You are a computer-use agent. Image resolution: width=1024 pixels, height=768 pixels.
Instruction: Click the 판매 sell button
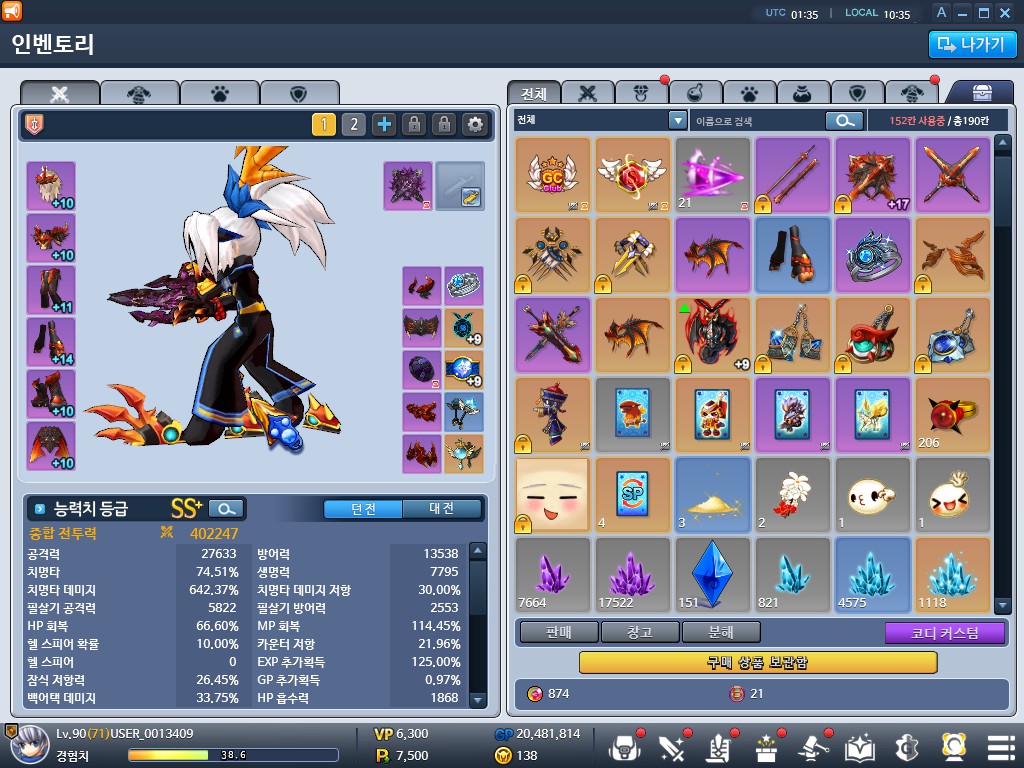[x=559, y=632]
